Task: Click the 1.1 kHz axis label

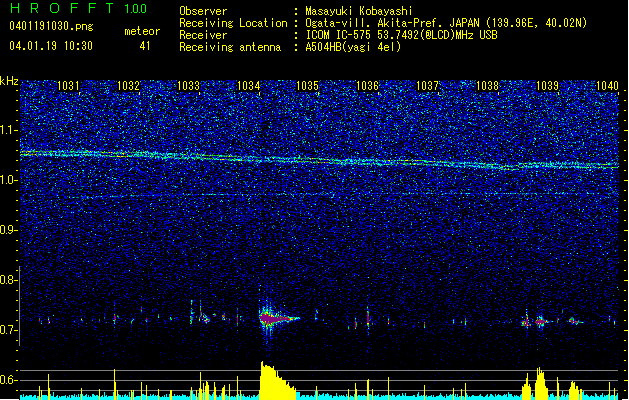Action: point(8,130)
